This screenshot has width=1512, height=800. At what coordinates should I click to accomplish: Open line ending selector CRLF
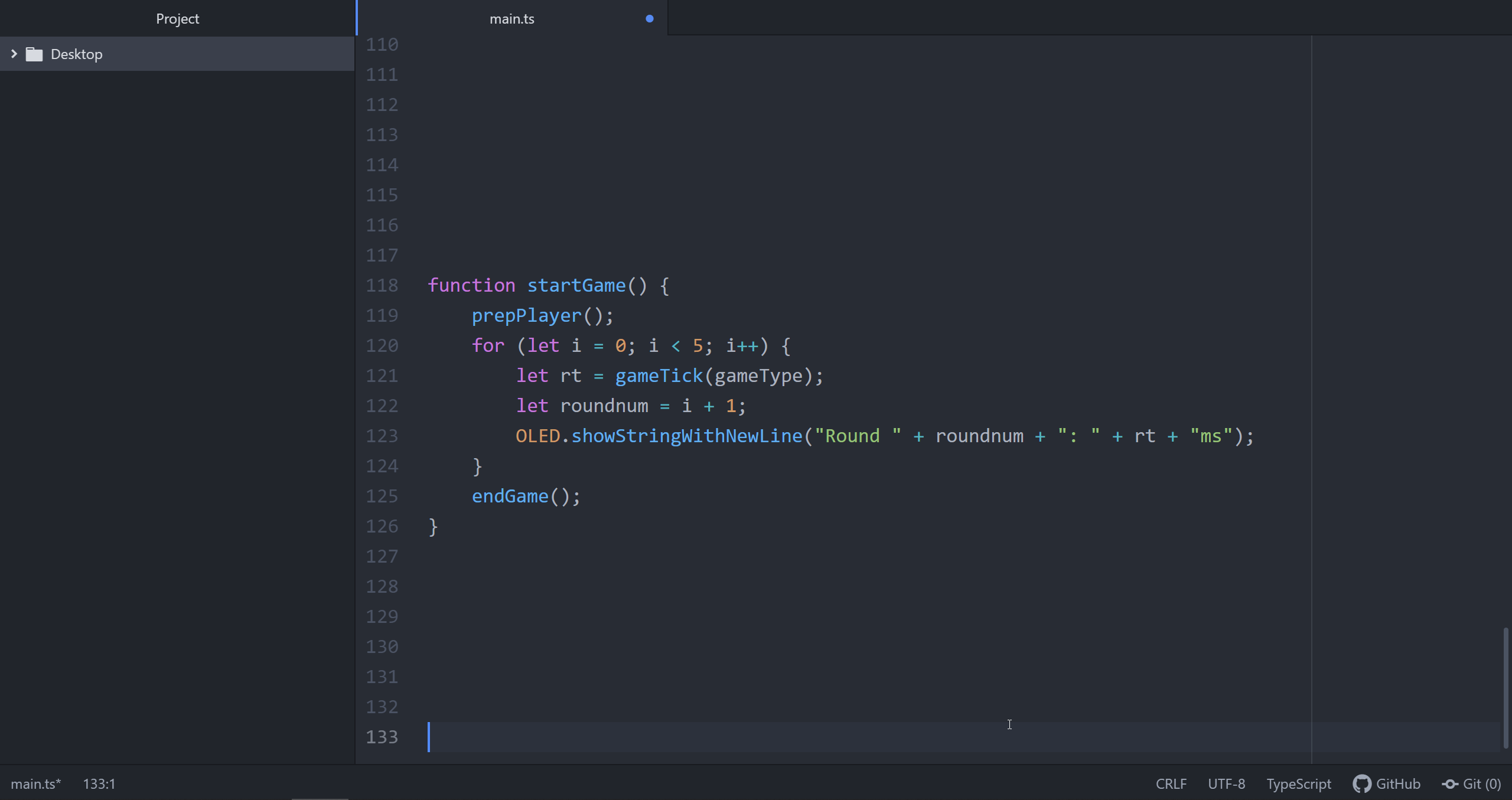tap(1171, 783)
